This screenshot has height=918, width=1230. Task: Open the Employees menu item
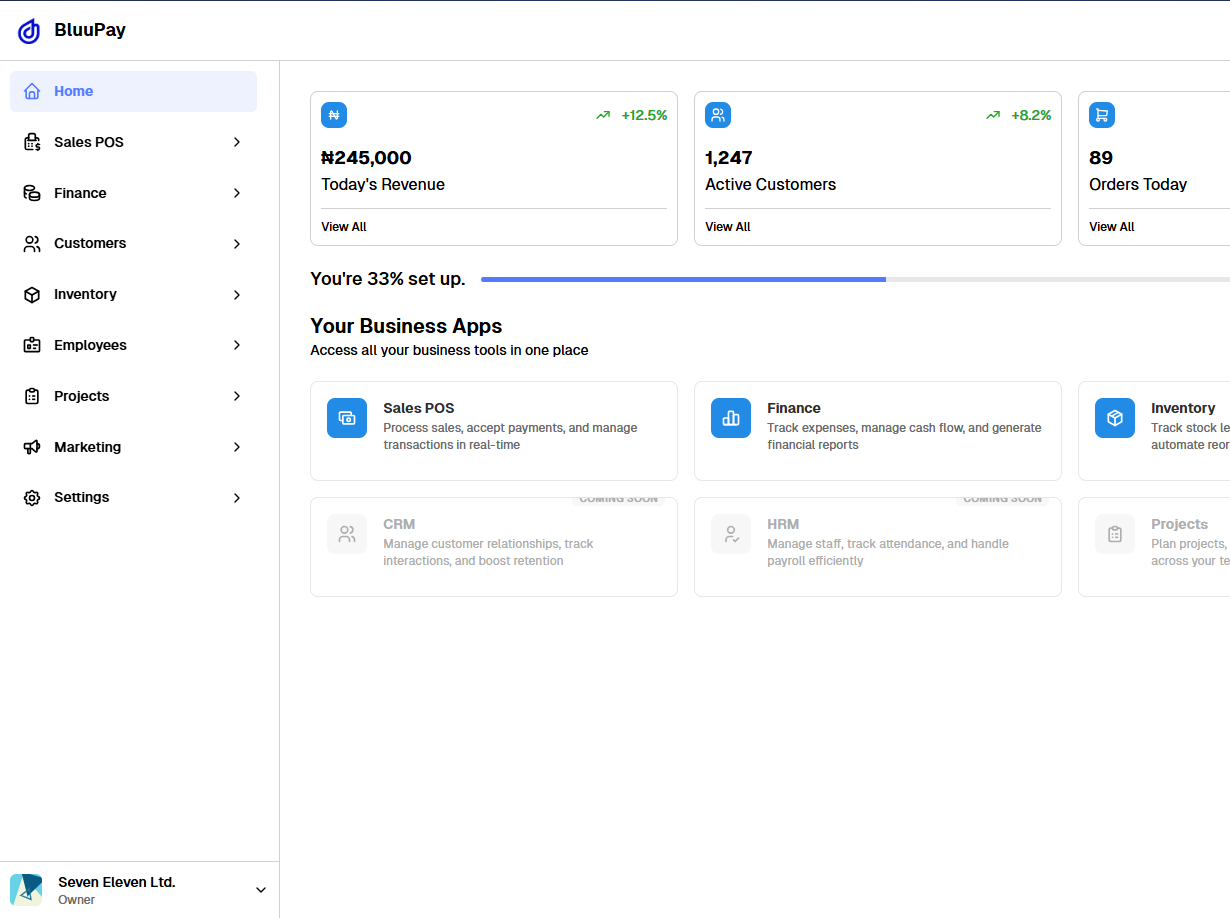coord(90,345)
